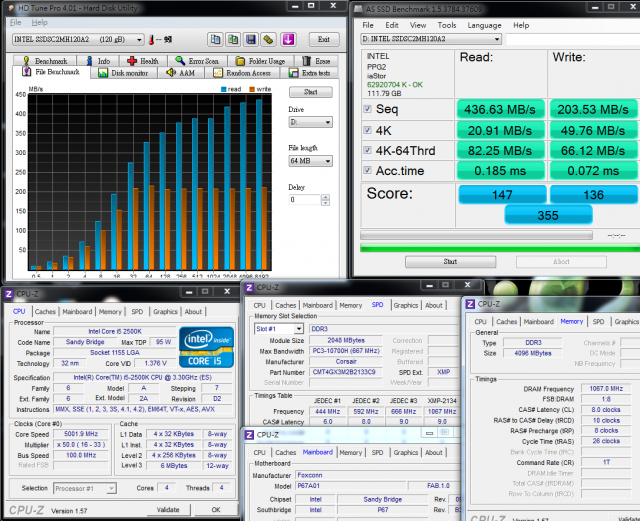This screenshot has width=640, height=521.
Task: Click the AAM speaker icon
Action: pos(171,73)
